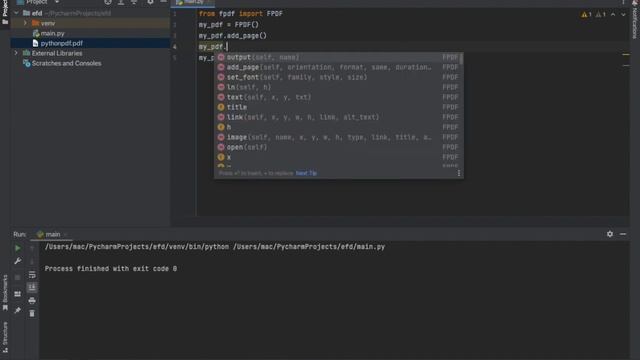Close the main run tab

(x=65, y=235)
